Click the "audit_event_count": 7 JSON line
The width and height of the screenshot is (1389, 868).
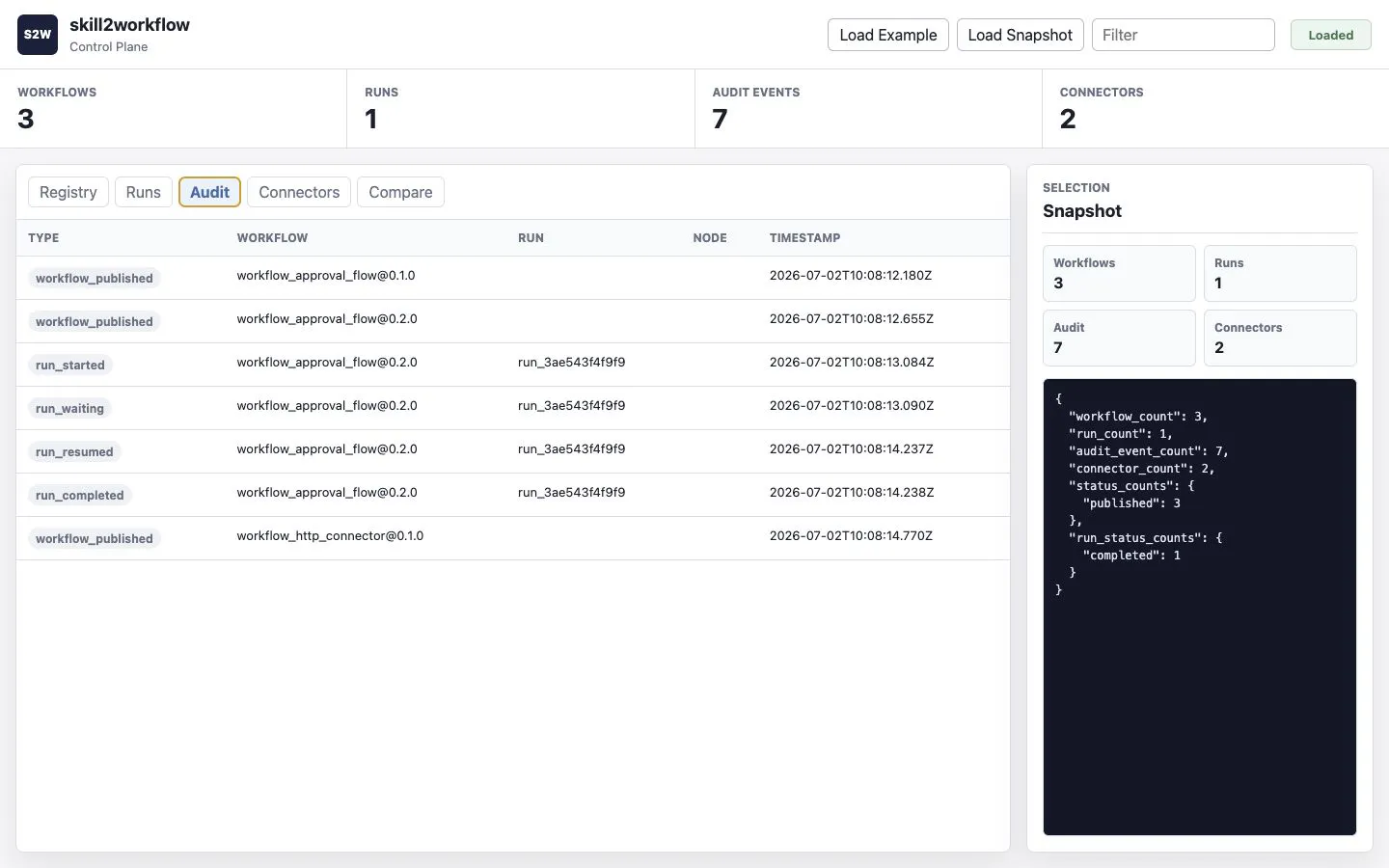click(x=1149, y=451)
